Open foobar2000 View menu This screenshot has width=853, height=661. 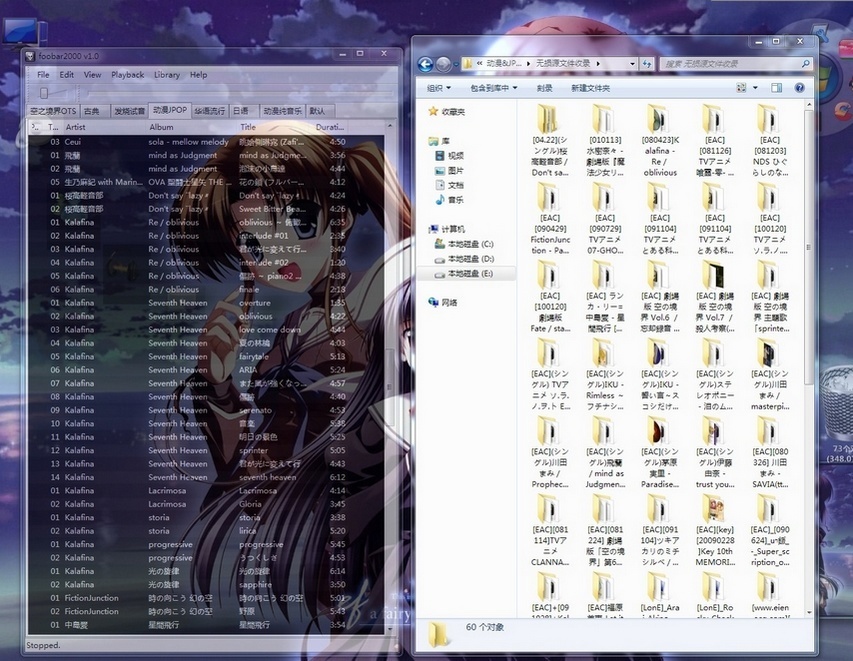[92, 75]
